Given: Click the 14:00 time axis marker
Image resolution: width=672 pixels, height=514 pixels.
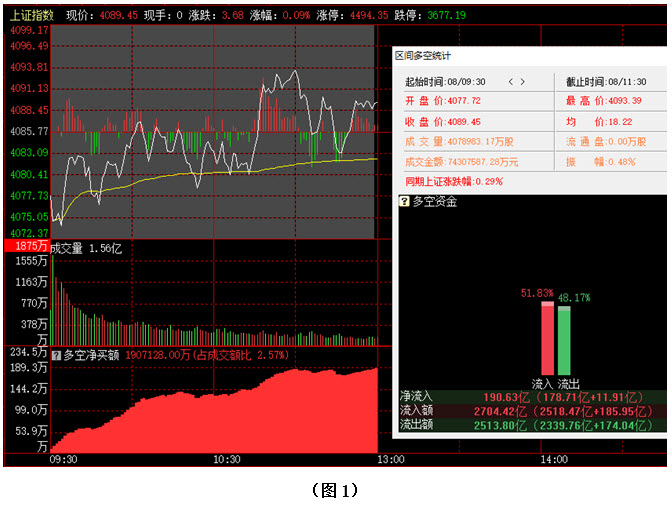Looking at the screenshot, I should tap(553, 459).
